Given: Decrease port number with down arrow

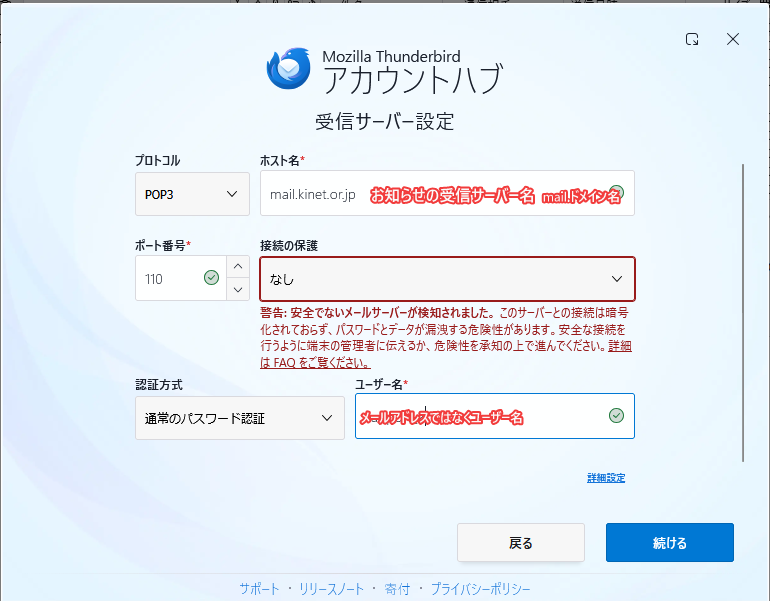Looking at the screenshot, I should [238, 290].
